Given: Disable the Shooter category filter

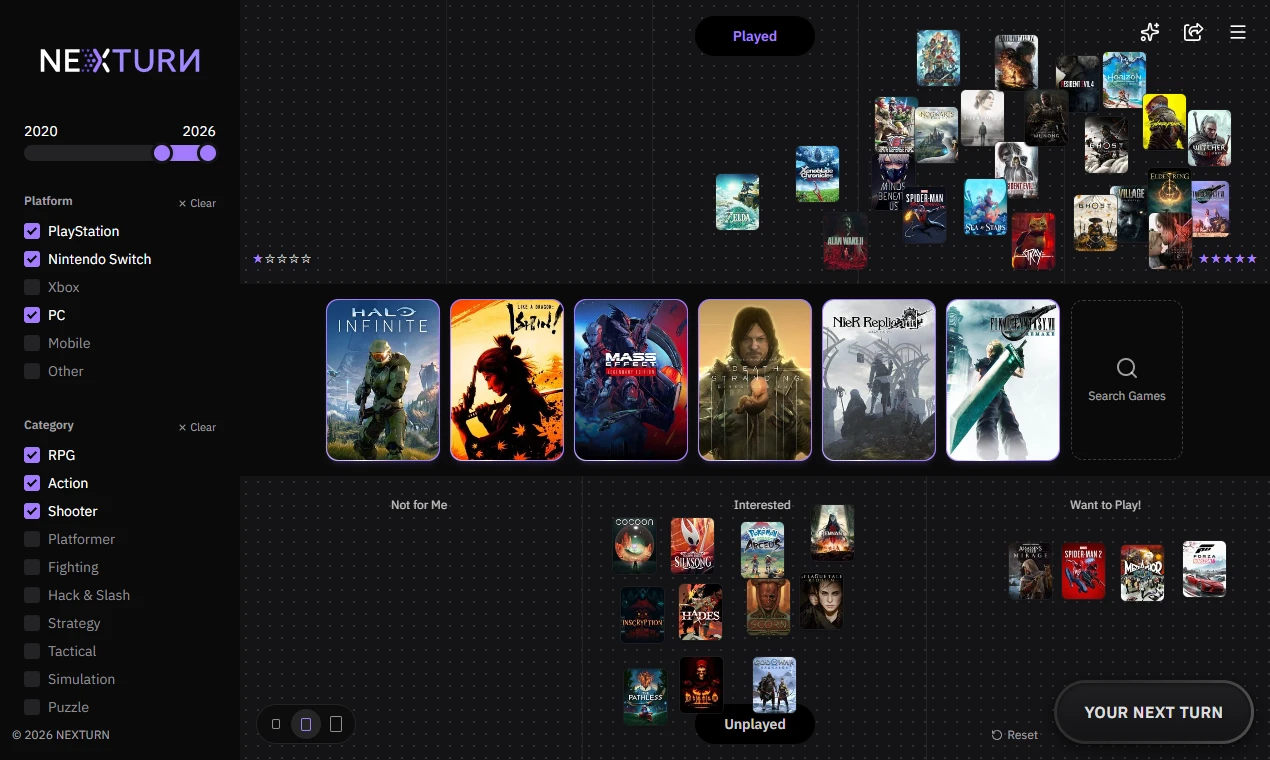Looking at the screenshot, I should pos(32,511).
